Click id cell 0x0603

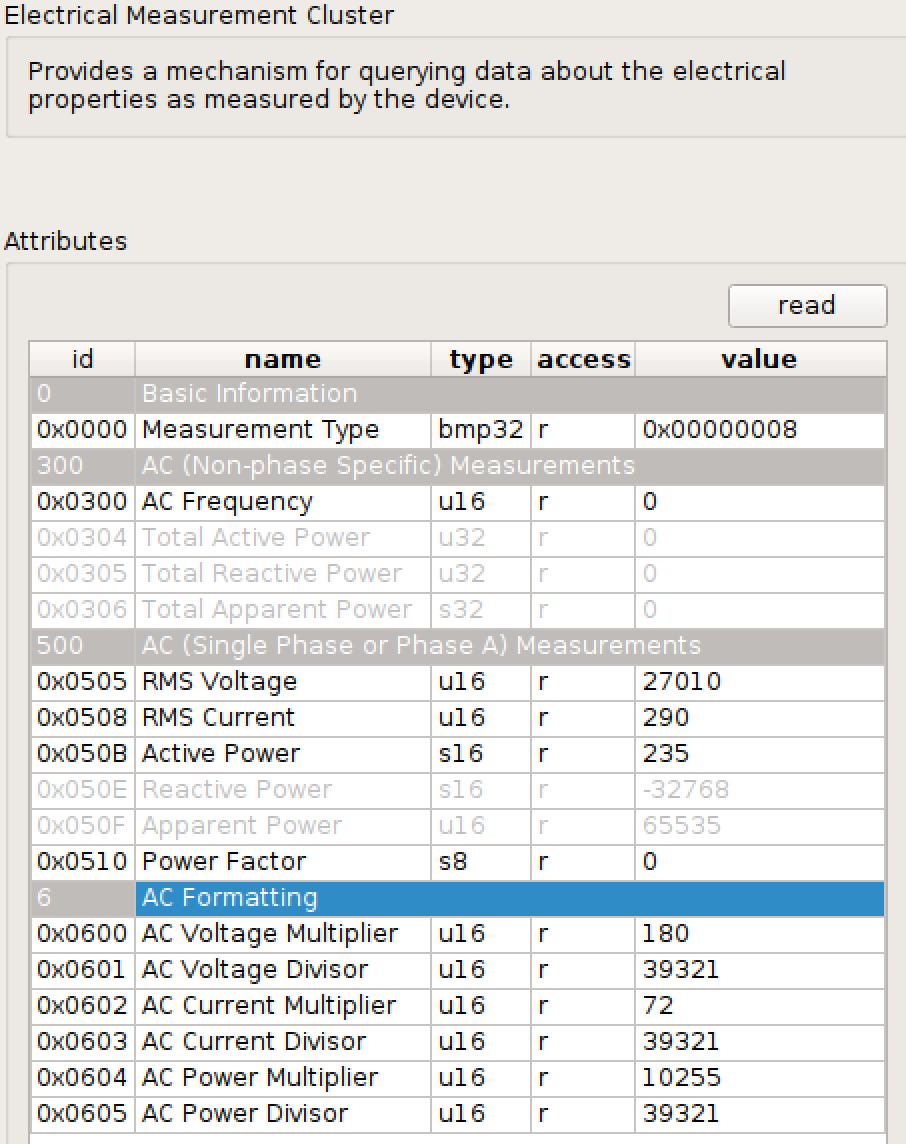tap(82, 1041)
